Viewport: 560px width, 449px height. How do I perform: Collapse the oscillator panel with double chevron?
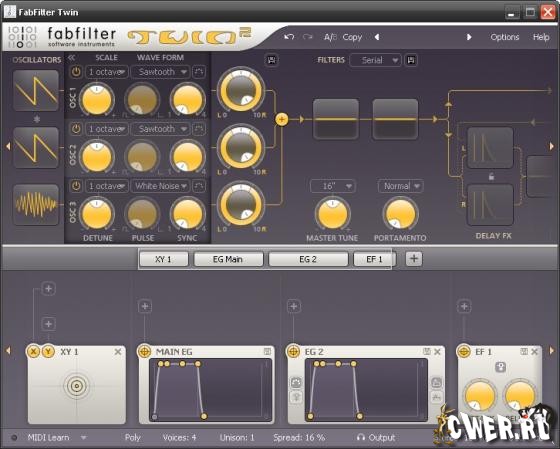pos(71,58)
